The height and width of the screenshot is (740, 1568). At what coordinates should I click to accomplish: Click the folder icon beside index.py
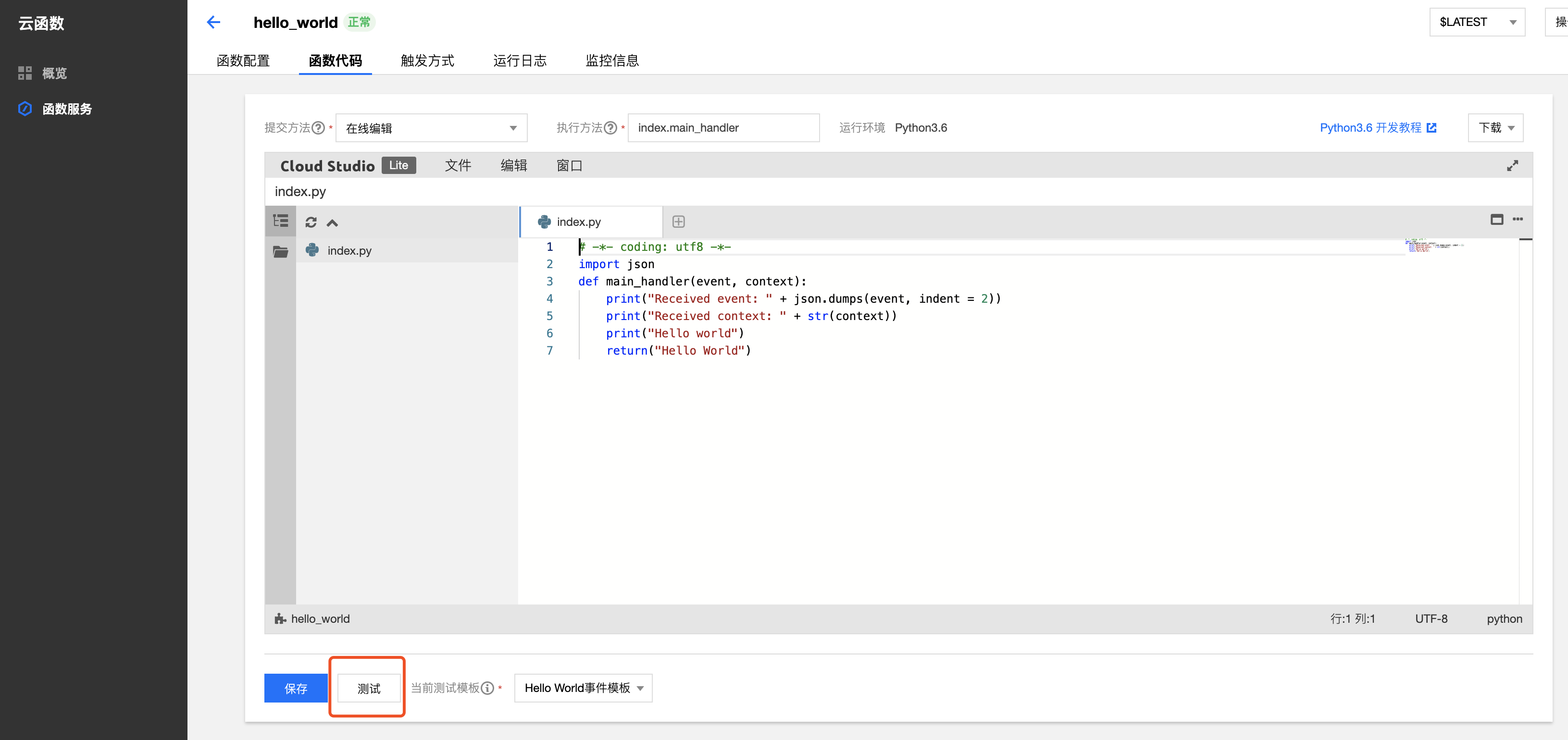[281, 250]
